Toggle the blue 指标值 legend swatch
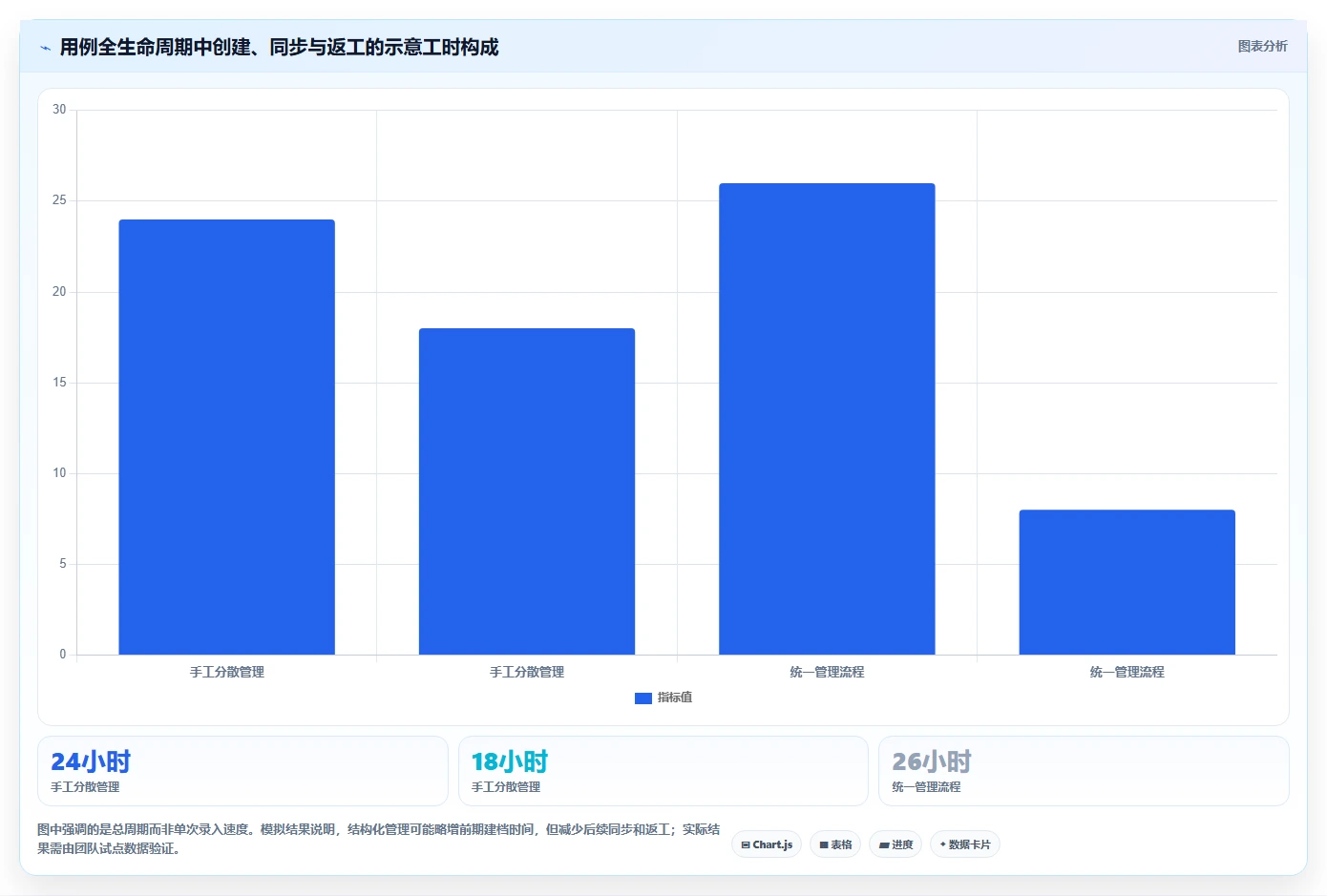Image resolution: width=1327 pixels, height=896 pixels. (x=643, y=698)
